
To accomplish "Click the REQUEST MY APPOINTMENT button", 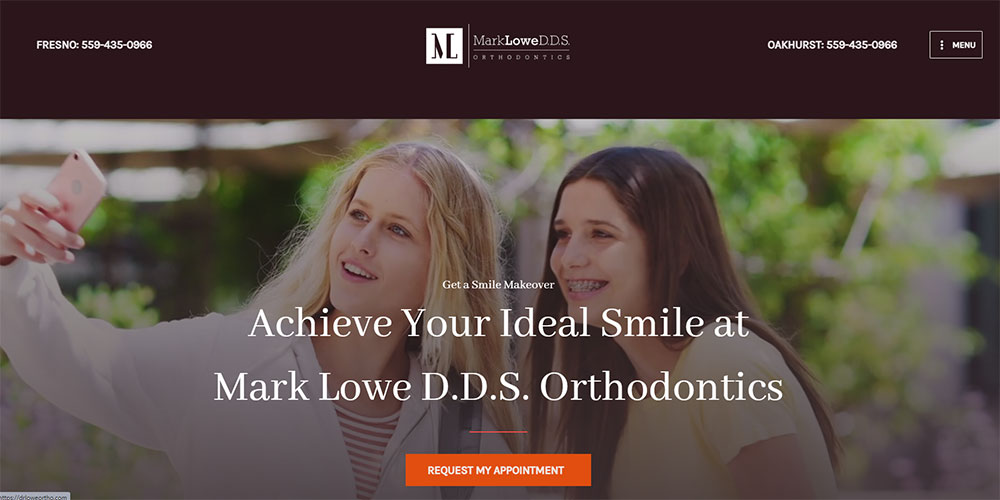I will pyautogui.click(x=498, y=470).
